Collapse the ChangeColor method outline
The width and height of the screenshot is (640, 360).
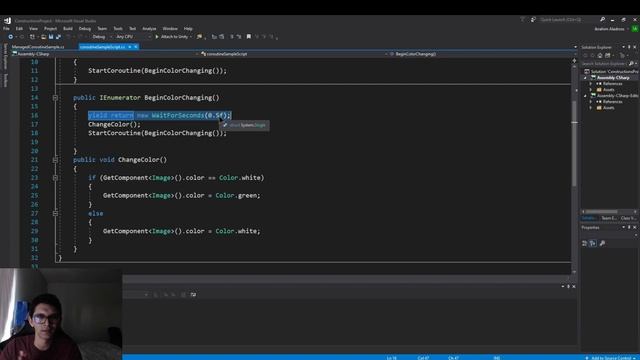pyautogui.click(x=55, y=160)
